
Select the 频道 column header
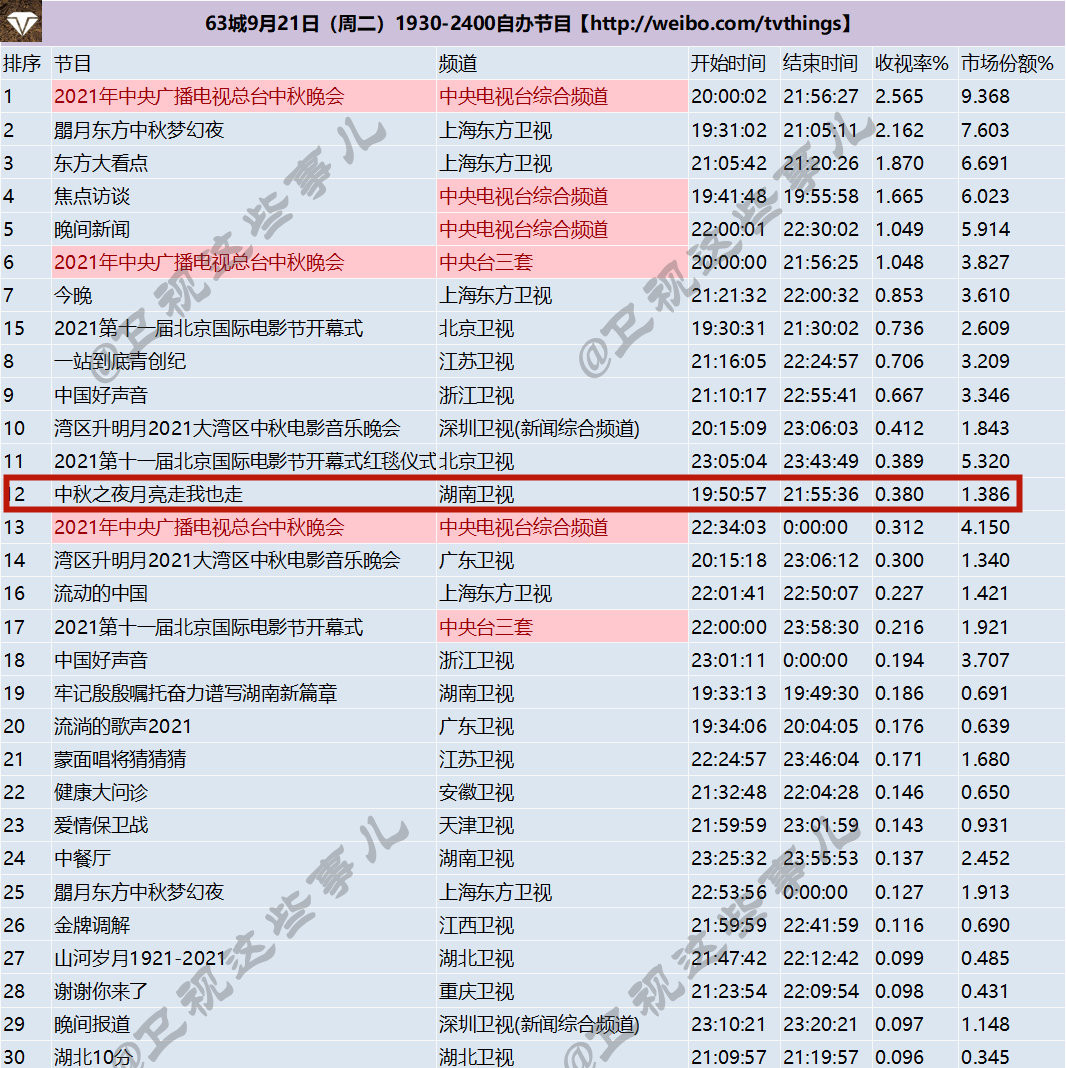(456, 61)
